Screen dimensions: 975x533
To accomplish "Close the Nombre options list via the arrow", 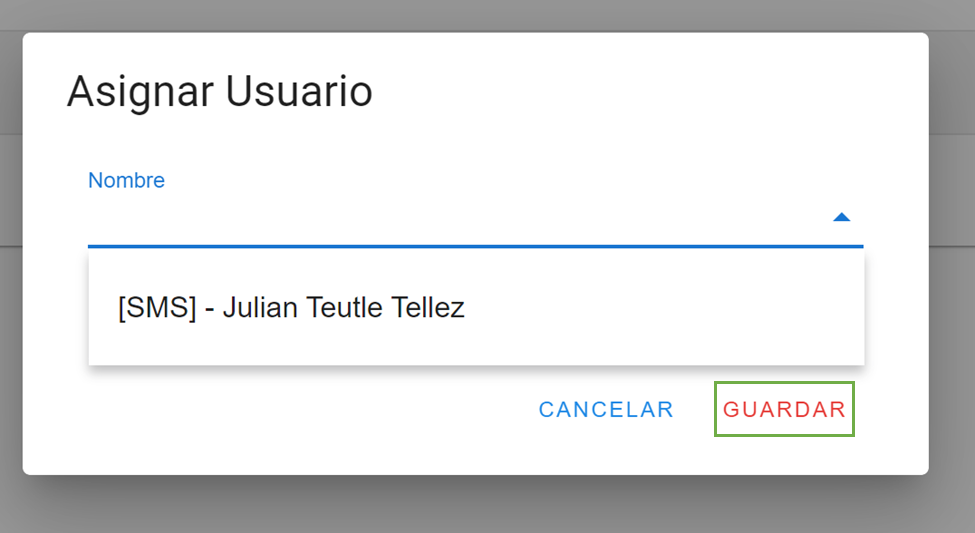I will [x=841, y=217].
